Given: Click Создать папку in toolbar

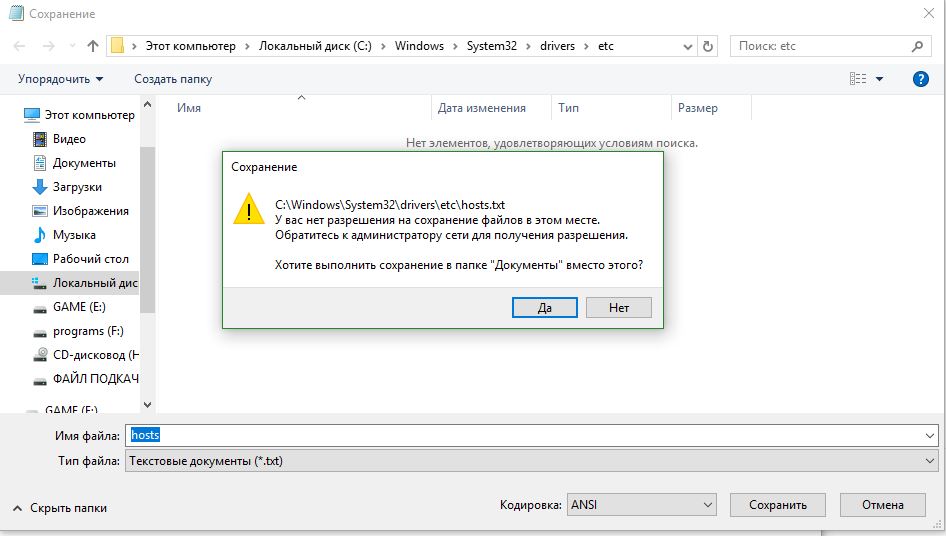Looking at the screenshot, I should click(173, 79).
